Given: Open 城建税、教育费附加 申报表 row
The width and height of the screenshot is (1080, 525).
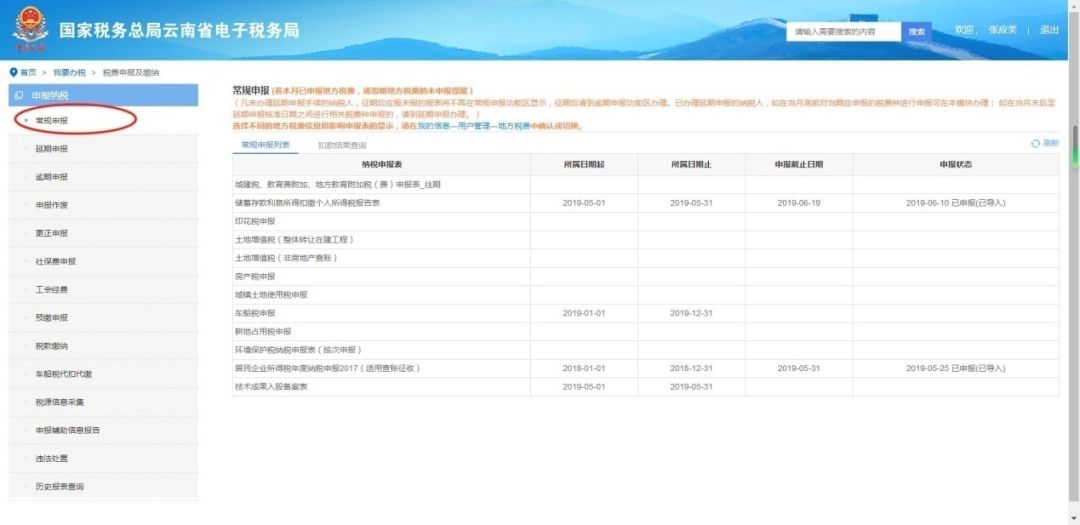Looking at the screenshot, I should click(645, 185).
